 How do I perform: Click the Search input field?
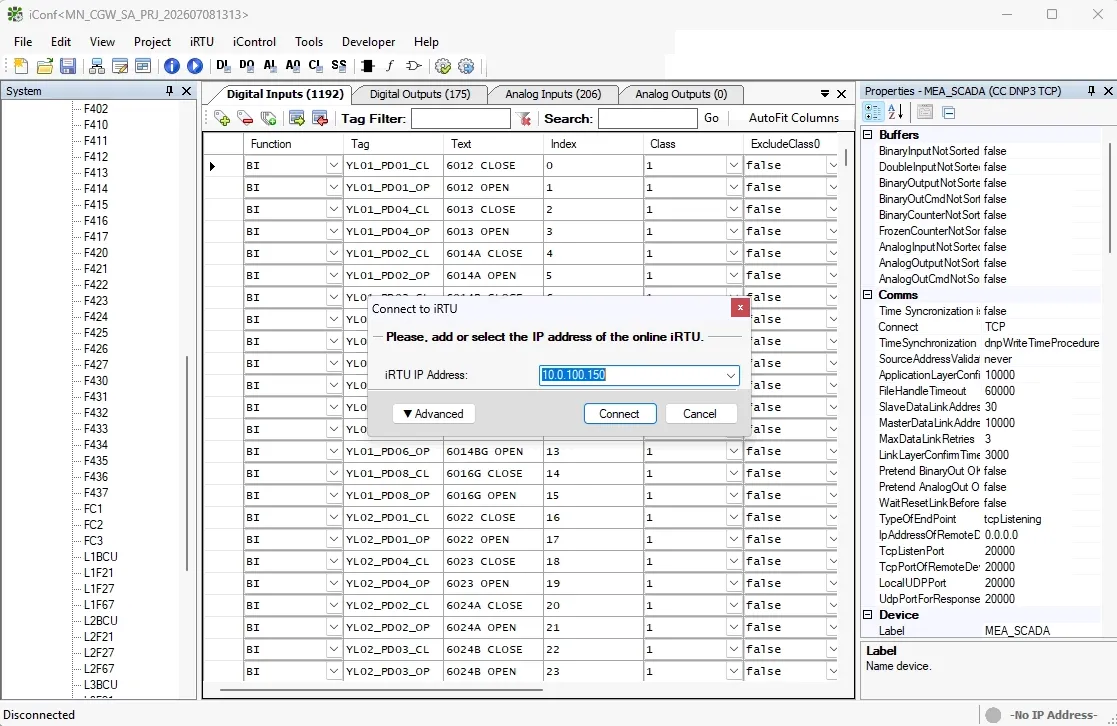(x=647, y=118)
